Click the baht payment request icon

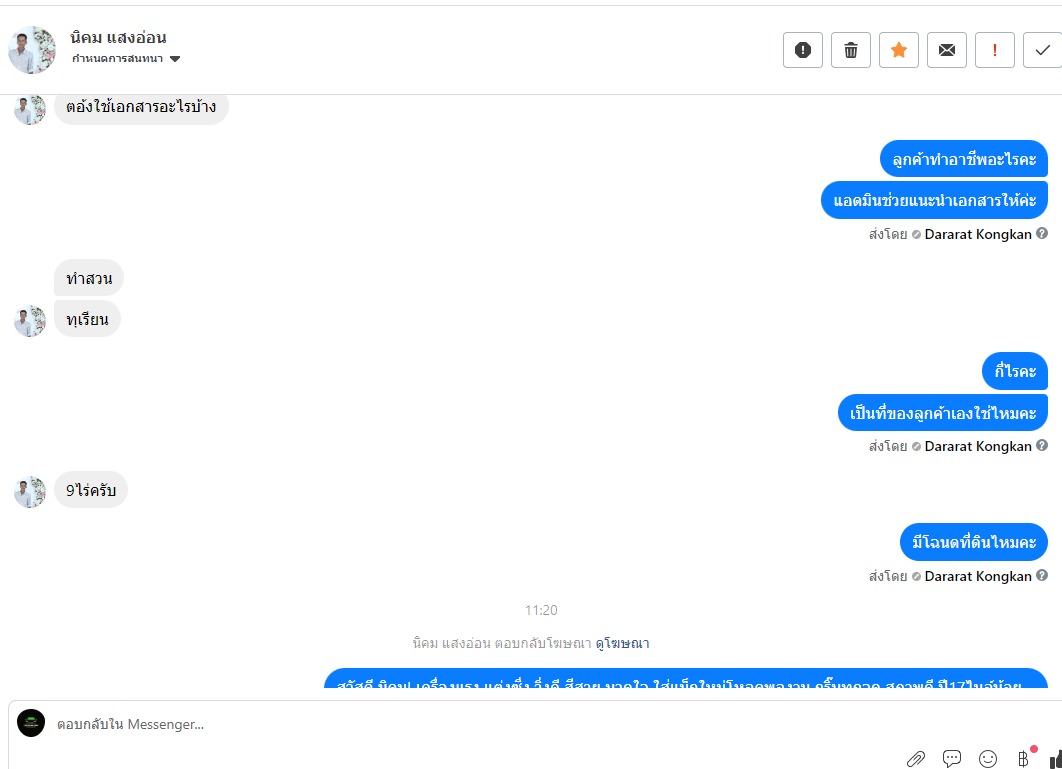pyautogui.click(x=1023, y=759)
